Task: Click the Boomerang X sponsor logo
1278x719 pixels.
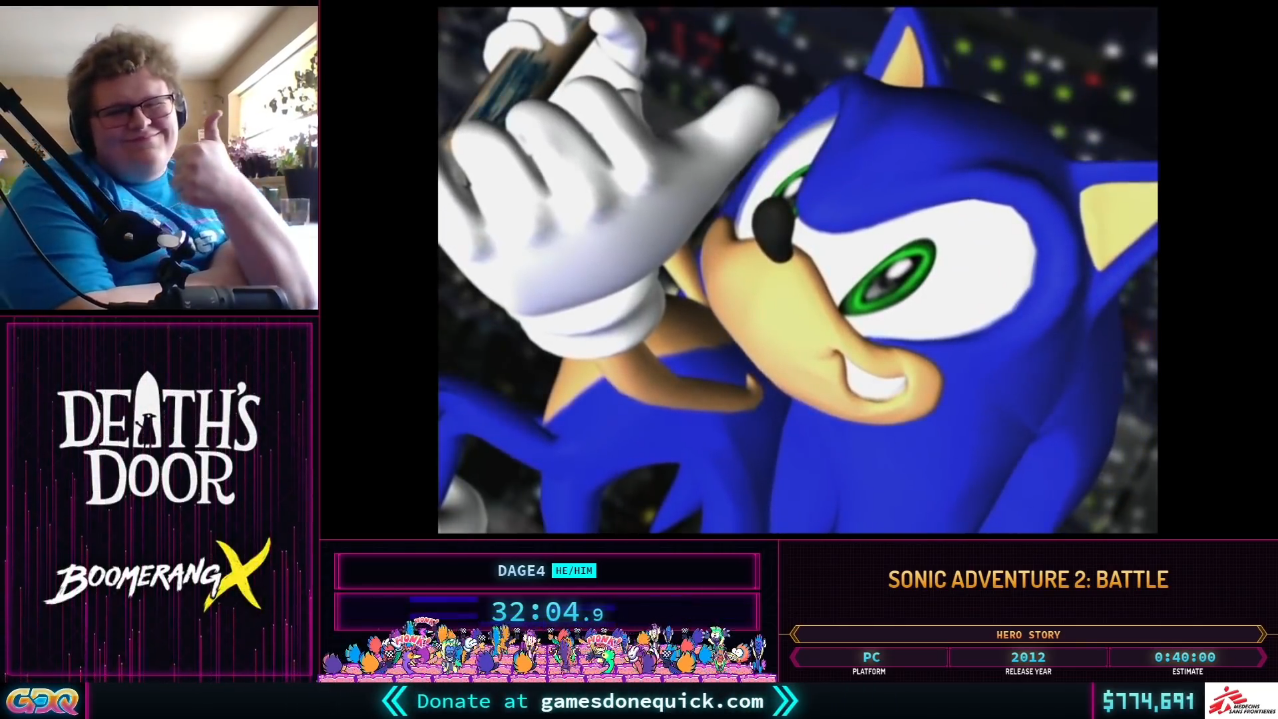Action: pyautogui.click(x=158, y=577)
